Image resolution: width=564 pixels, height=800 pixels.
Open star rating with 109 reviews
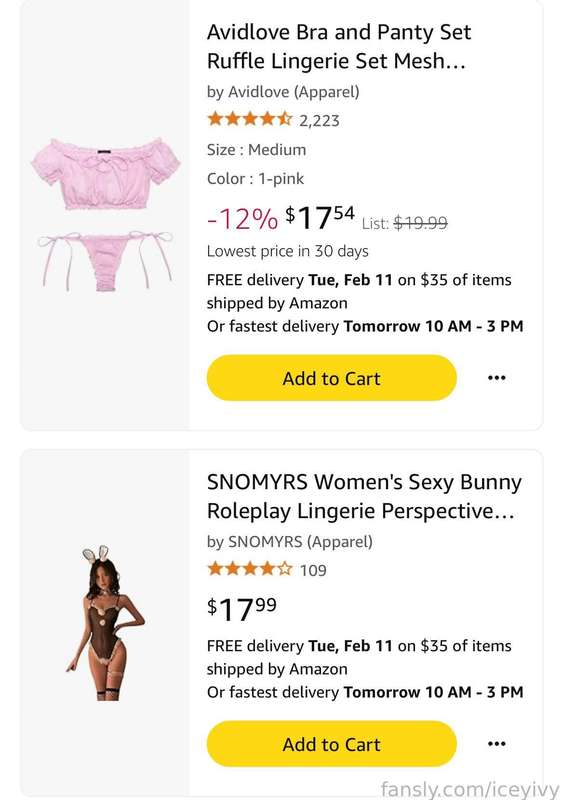pos(250,569)
